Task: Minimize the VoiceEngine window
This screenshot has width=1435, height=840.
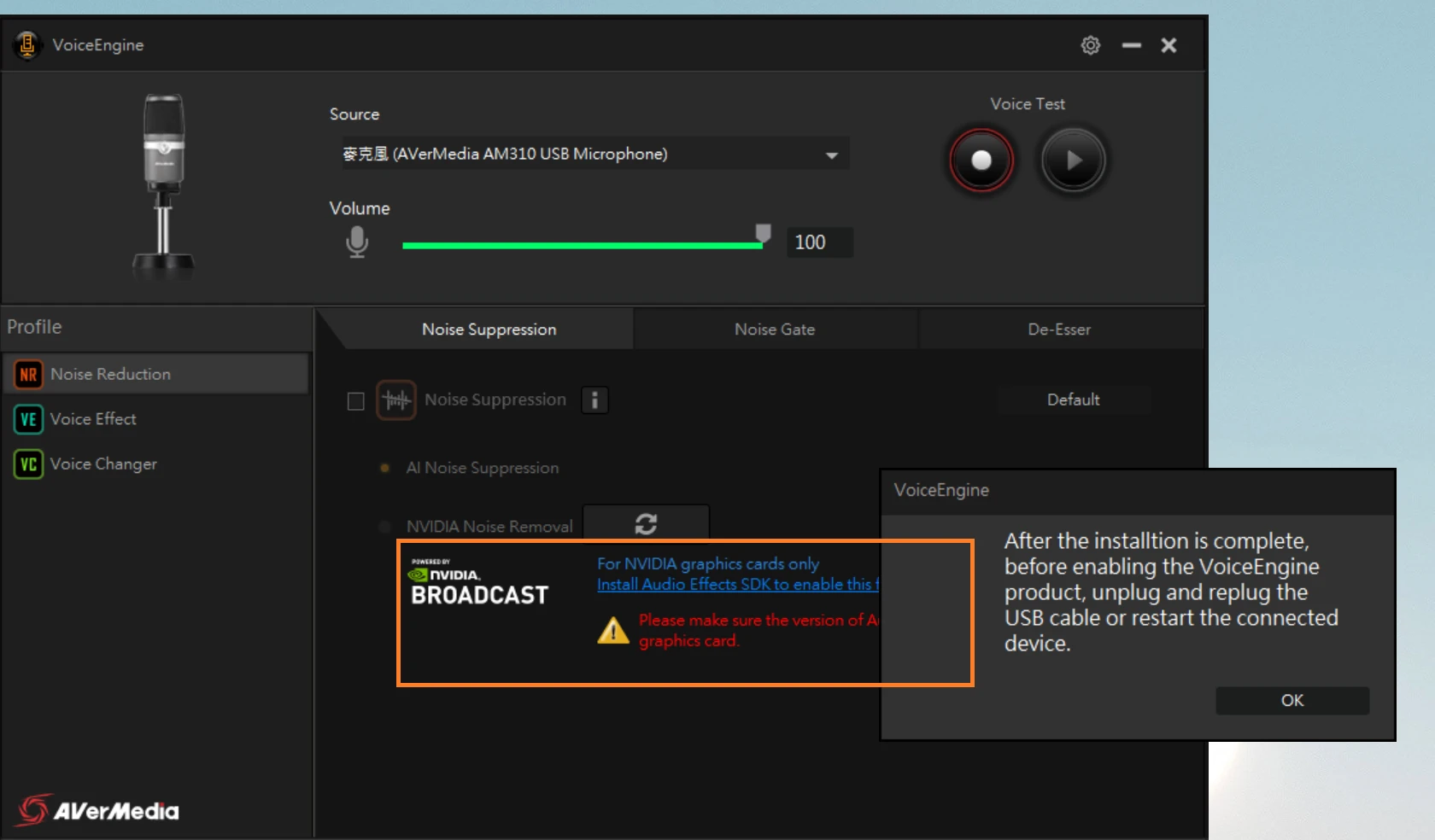Action: tap(1132, 45)
